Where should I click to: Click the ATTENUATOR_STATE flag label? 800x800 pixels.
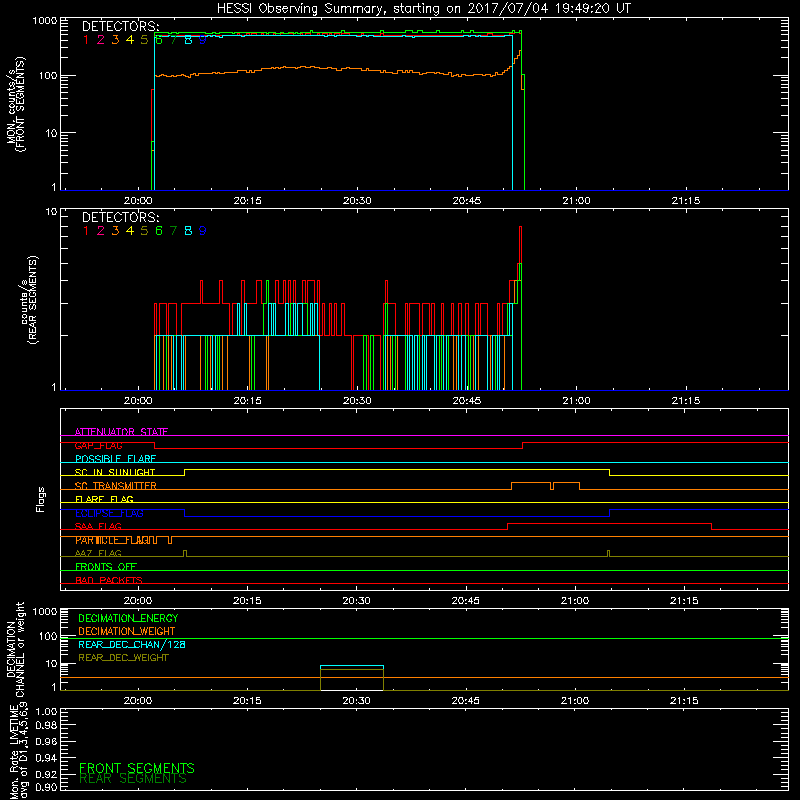coord(121,432)
